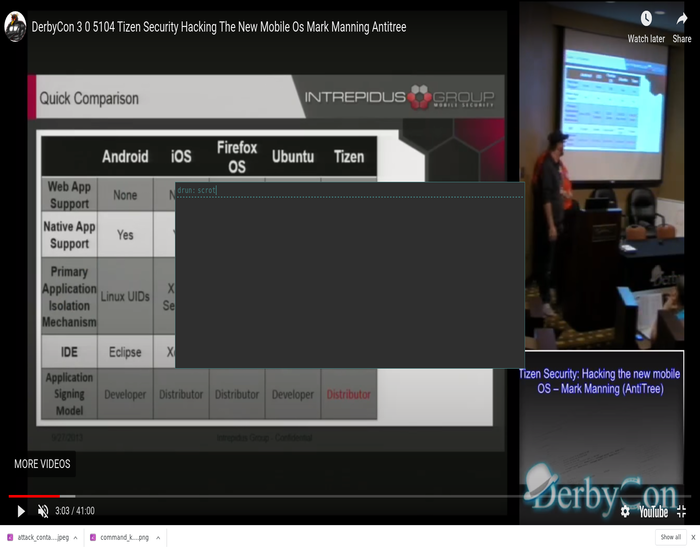Viewport: 700px width, 550px height.
Task: Click the Tizen column header
Action: (x=349, y=157)
